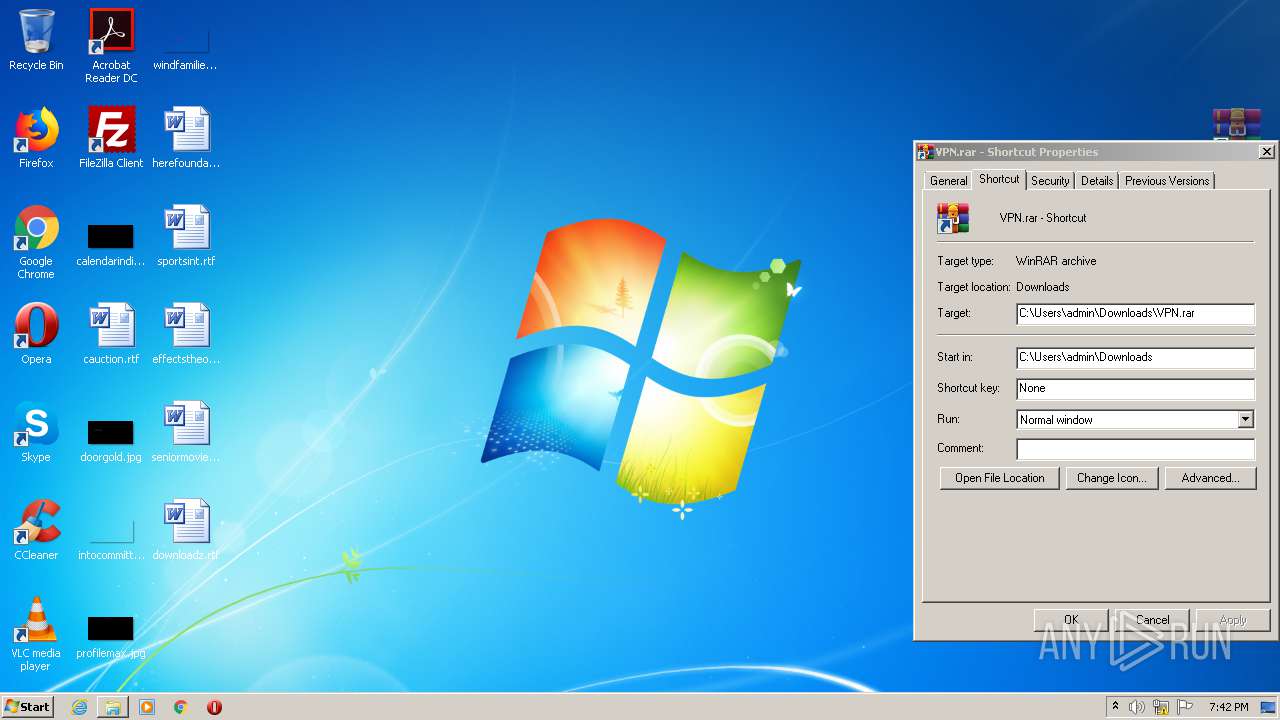Select the seniormovie document icon

pos(186,432)
